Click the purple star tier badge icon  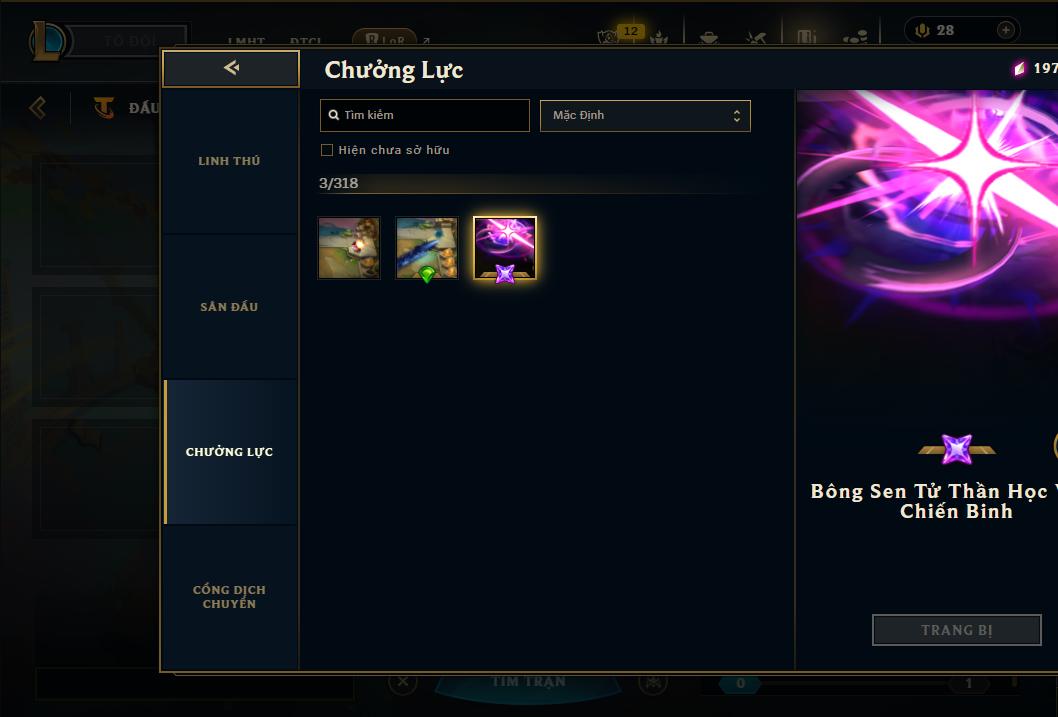[957, 449]
